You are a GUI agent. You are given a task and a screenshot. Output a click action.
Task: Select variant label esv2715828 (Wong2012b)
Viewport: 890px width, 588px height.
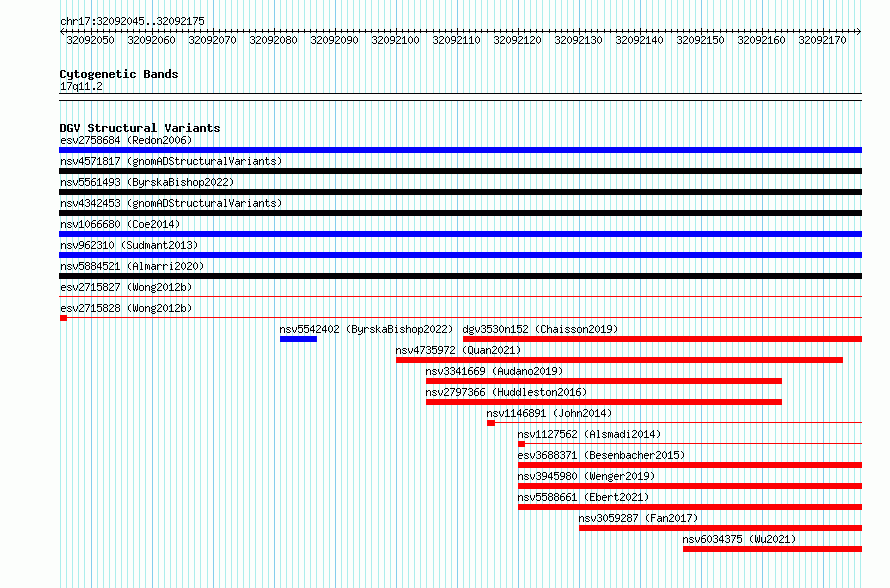tap(126, 308)
